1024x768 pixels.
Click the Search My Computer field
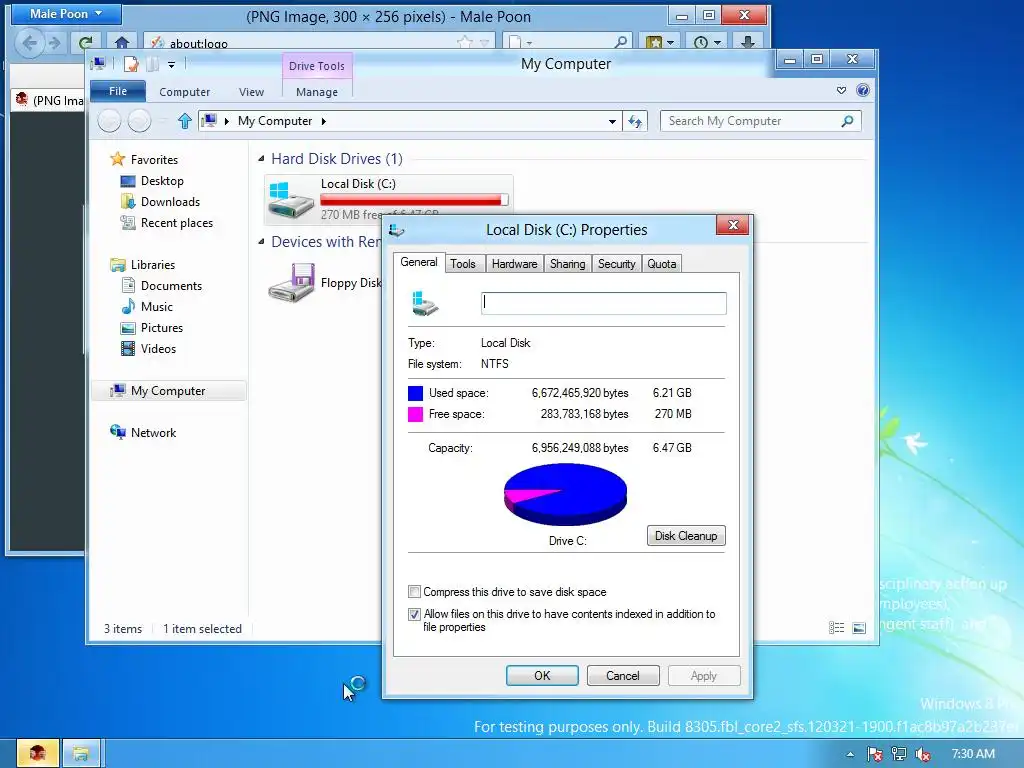761,121
